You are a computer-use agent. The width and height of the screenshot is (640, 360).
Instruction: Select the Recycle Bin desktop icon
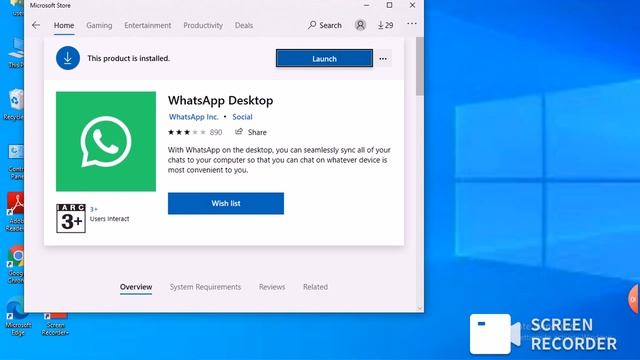[14, 104]
